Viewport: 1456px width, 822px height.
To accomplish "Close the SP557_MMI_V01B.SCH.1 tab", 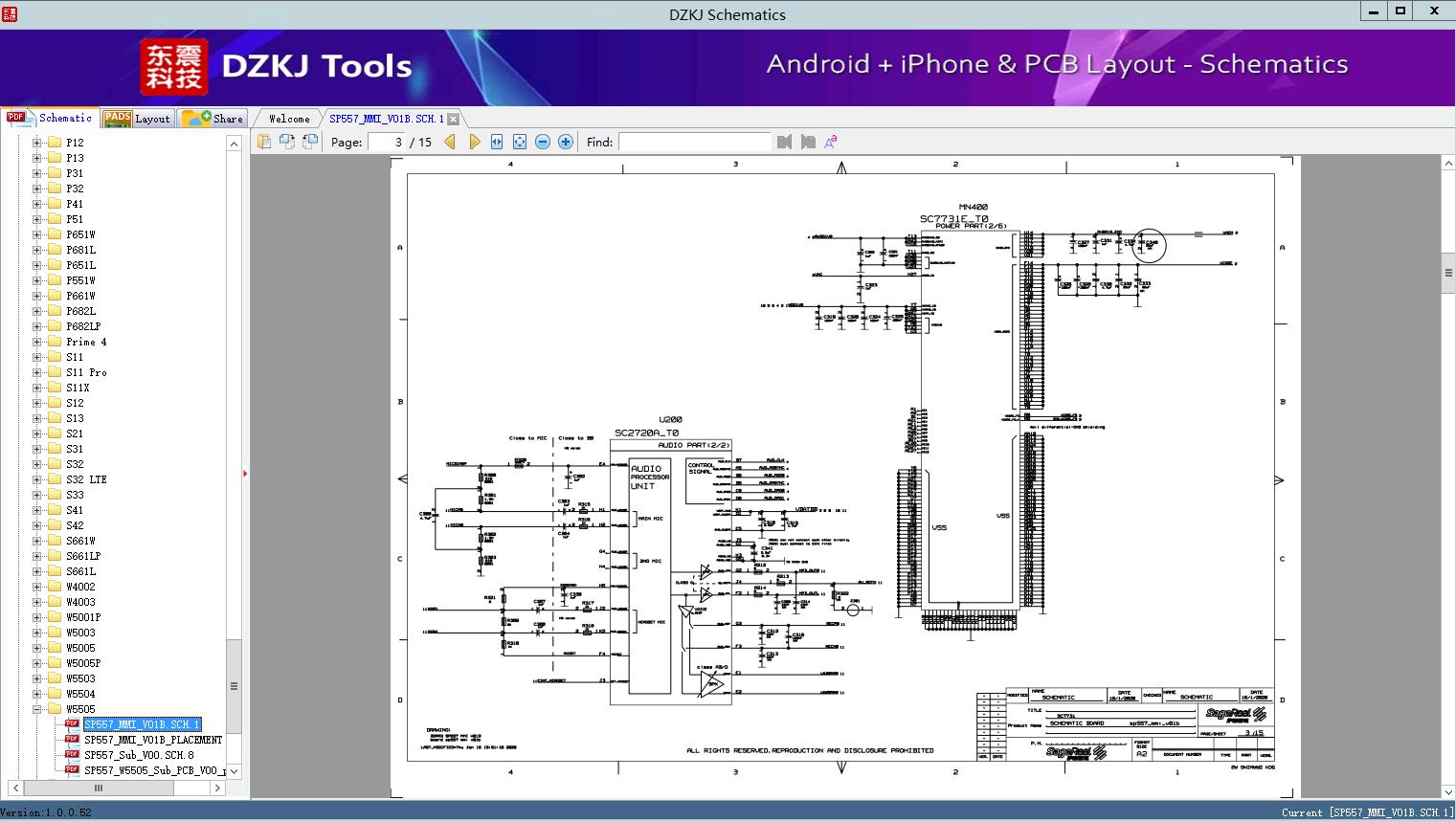I will pos(454,119).
